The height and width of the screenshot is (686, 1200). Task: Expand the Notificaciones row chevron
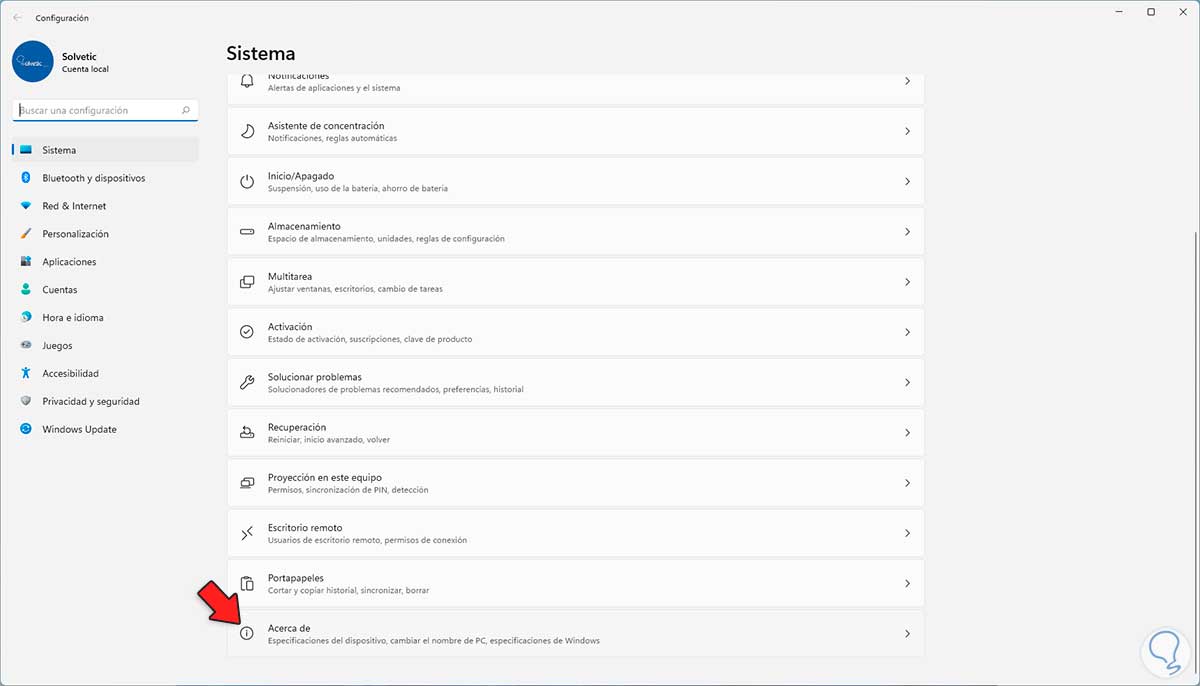tap(907, 82)
